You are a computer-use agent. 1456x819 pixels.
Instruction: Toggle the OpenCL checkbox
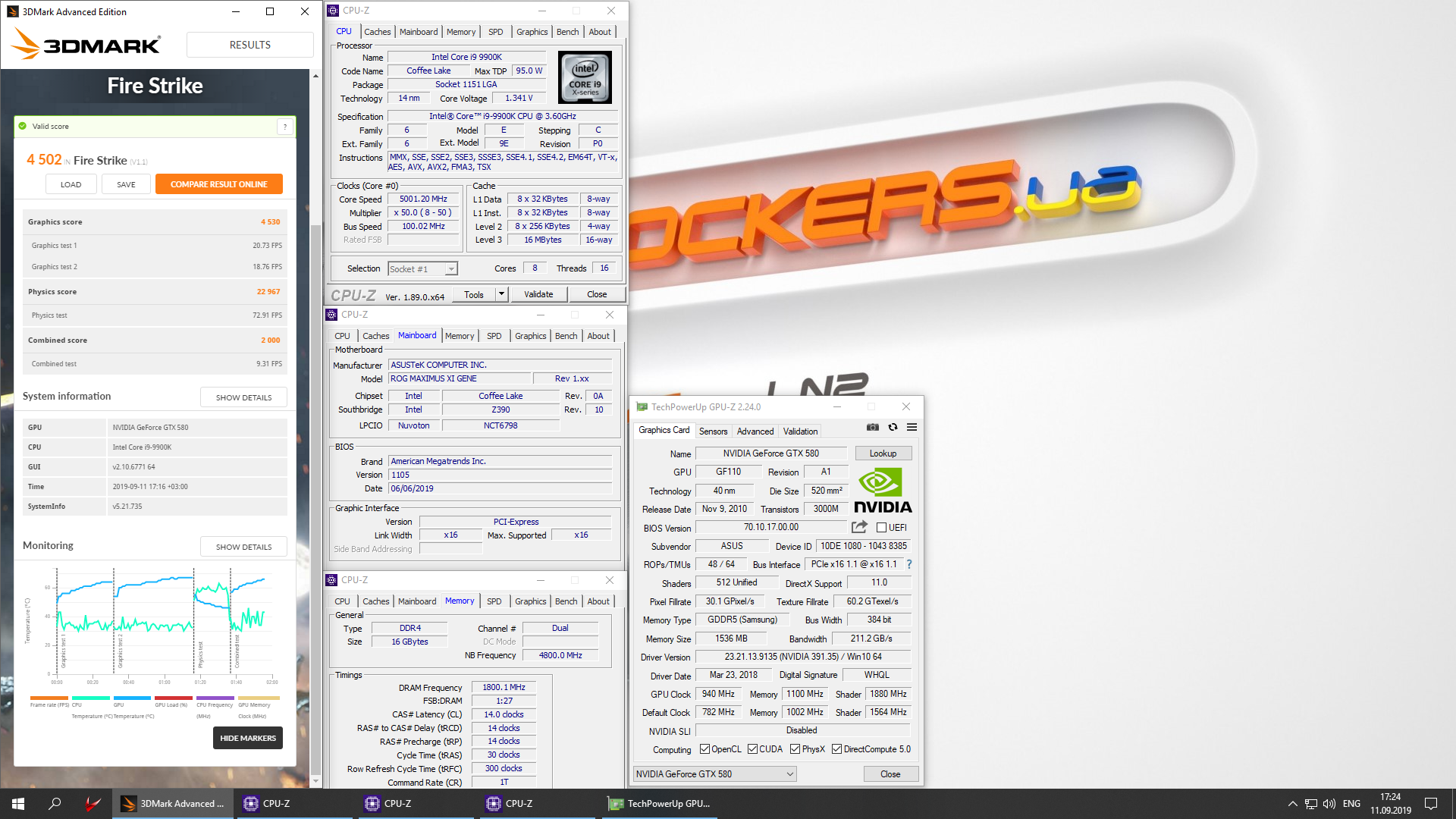coord(704,749)
